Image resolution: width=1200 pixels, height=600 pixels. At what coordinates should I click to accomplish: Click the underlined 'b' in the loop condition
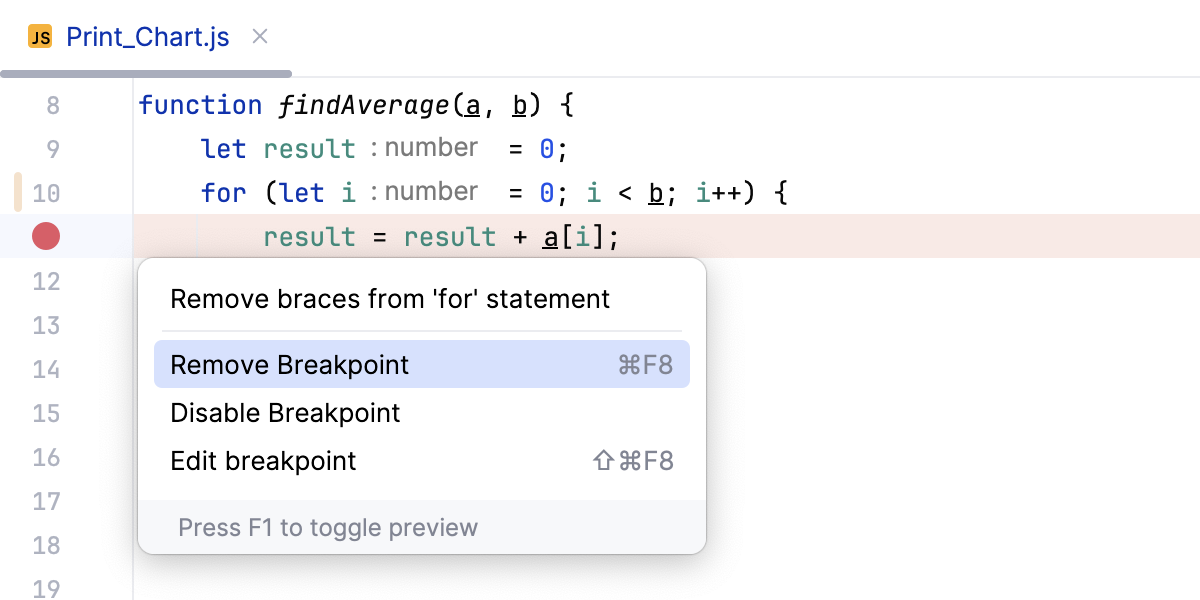coord(658,192)
